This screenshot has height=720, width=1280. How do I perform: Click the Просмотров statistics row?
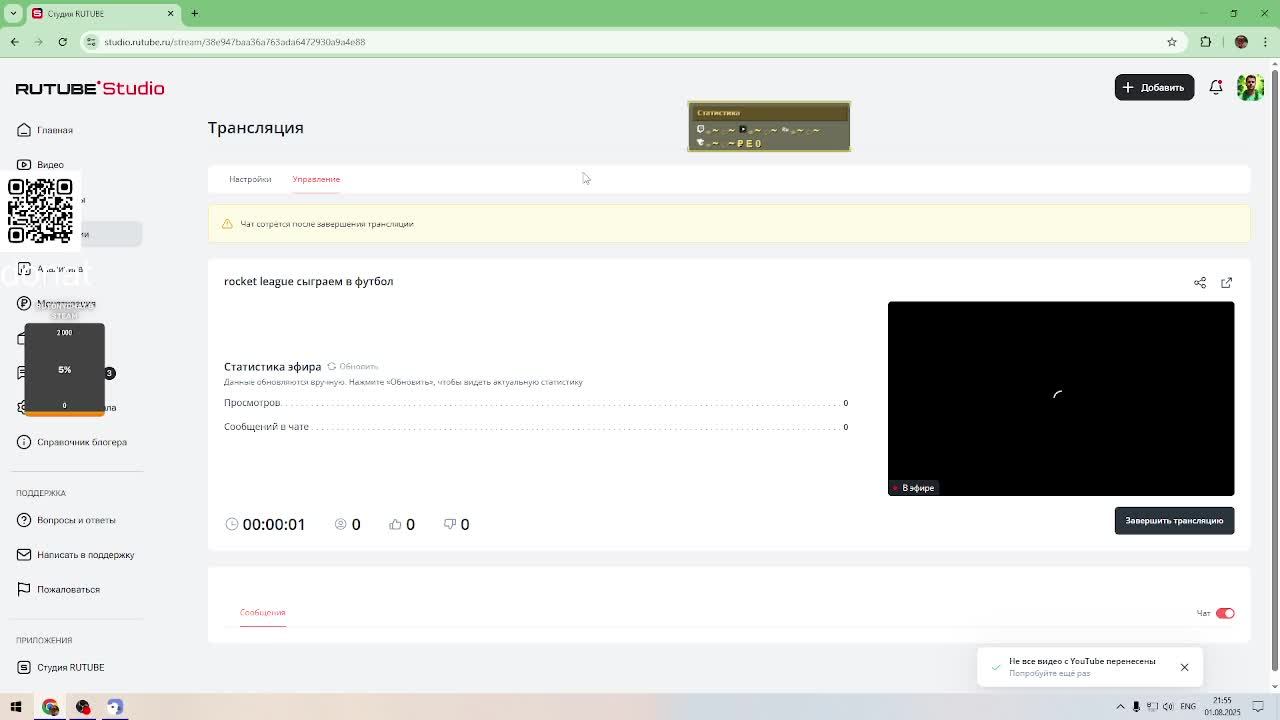[536, 403]
